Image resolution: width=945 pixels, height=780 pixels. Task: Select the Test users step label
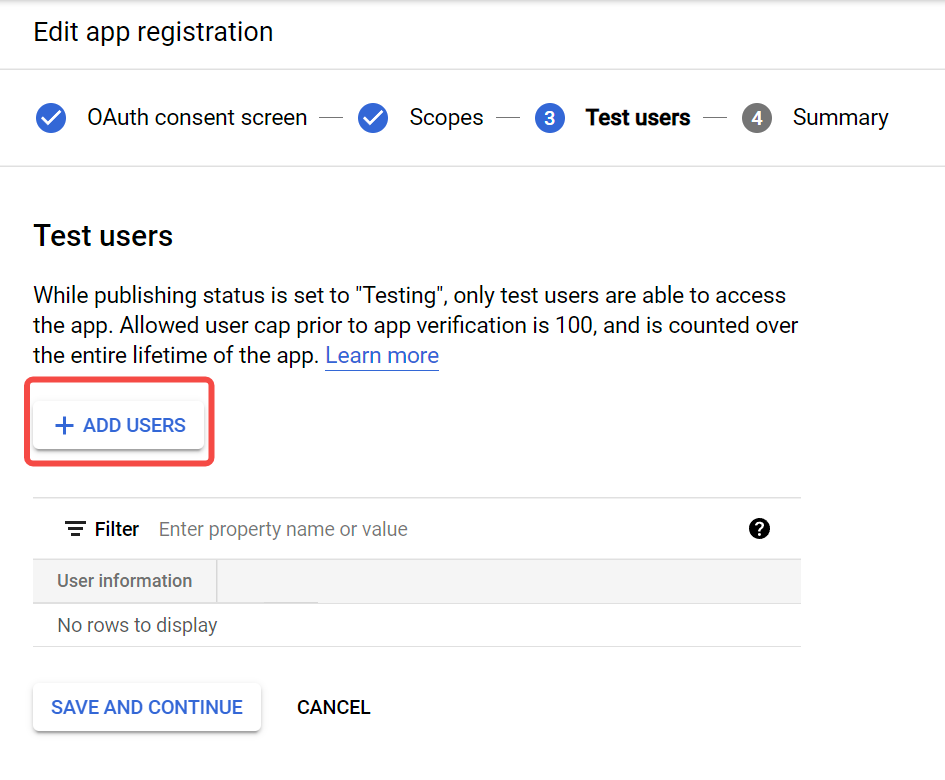(637, 117)
